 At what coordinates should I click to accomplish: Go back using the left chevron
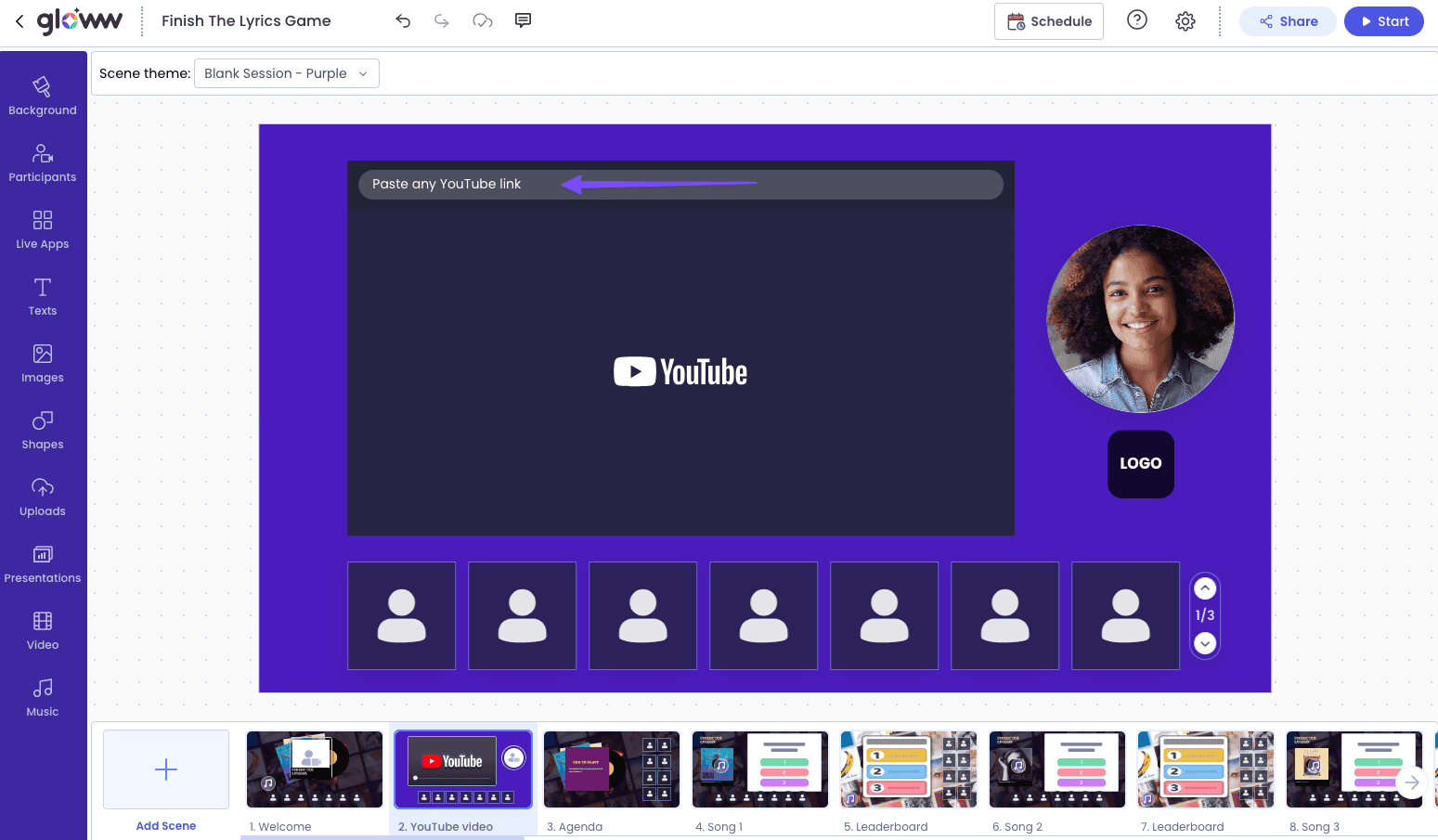click(19, 20)
